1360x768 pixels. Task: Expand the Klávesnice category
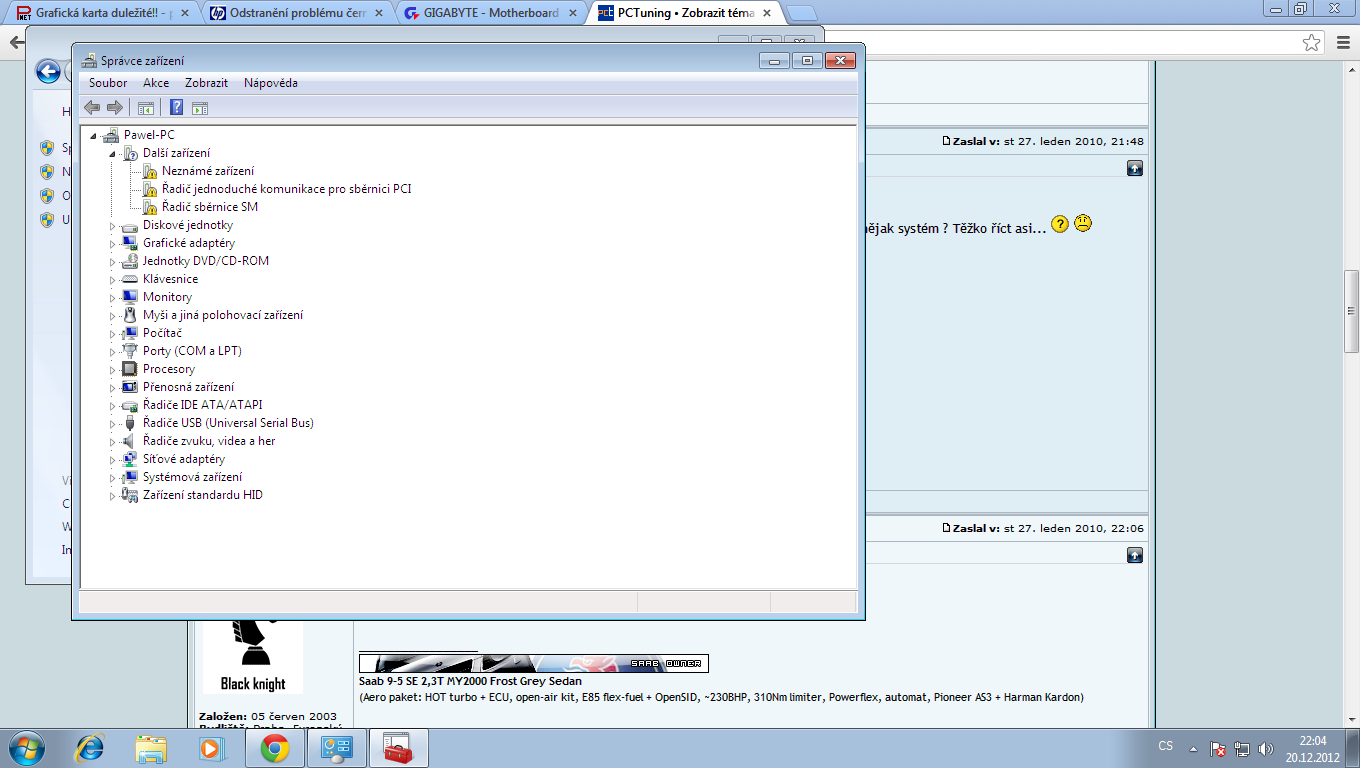pos(112,280)
